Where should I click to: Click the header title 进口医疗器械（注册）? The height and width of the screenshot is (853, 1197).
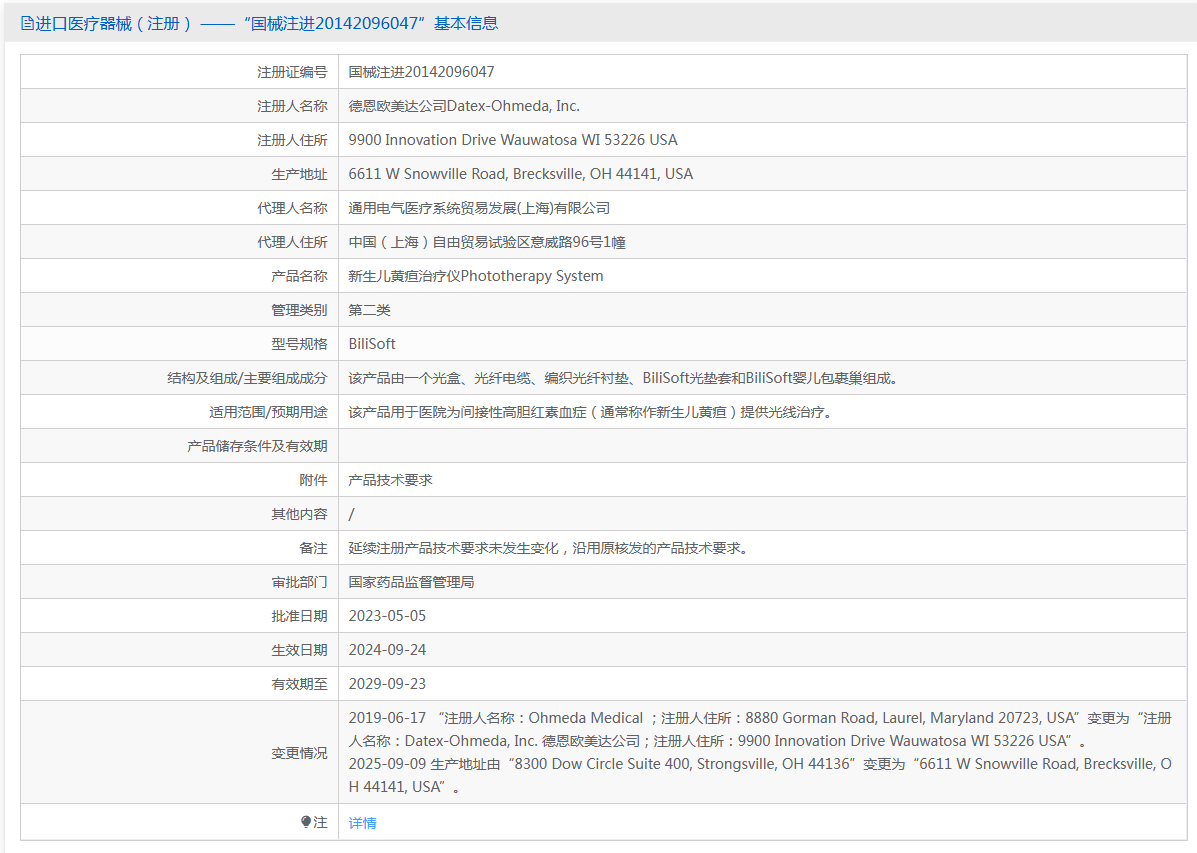point(114,24)
